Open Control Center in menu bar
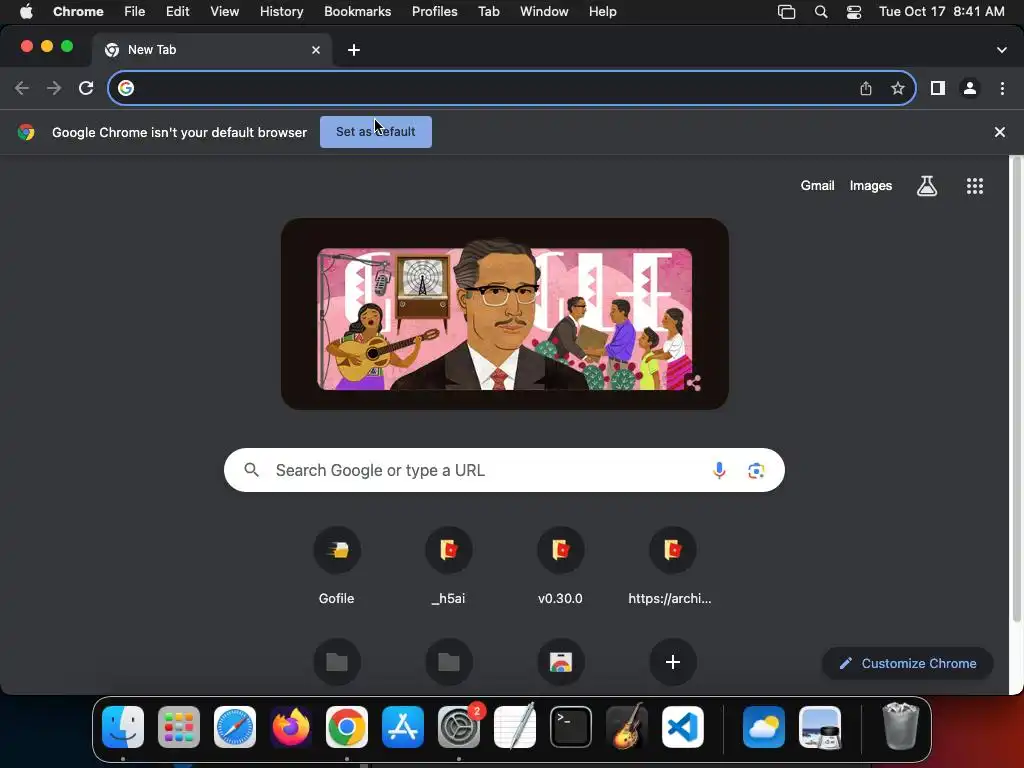1024x768 pixels. coord(854,12)
